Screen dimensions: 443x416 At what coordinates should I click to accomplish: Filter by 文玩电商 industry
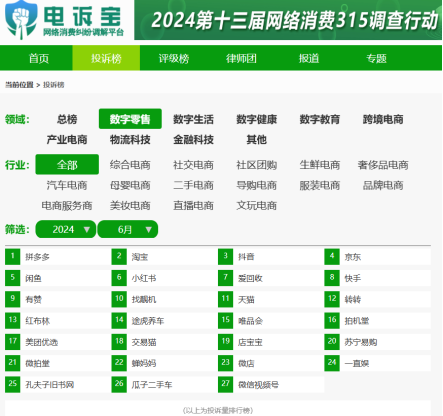point(257,205)
